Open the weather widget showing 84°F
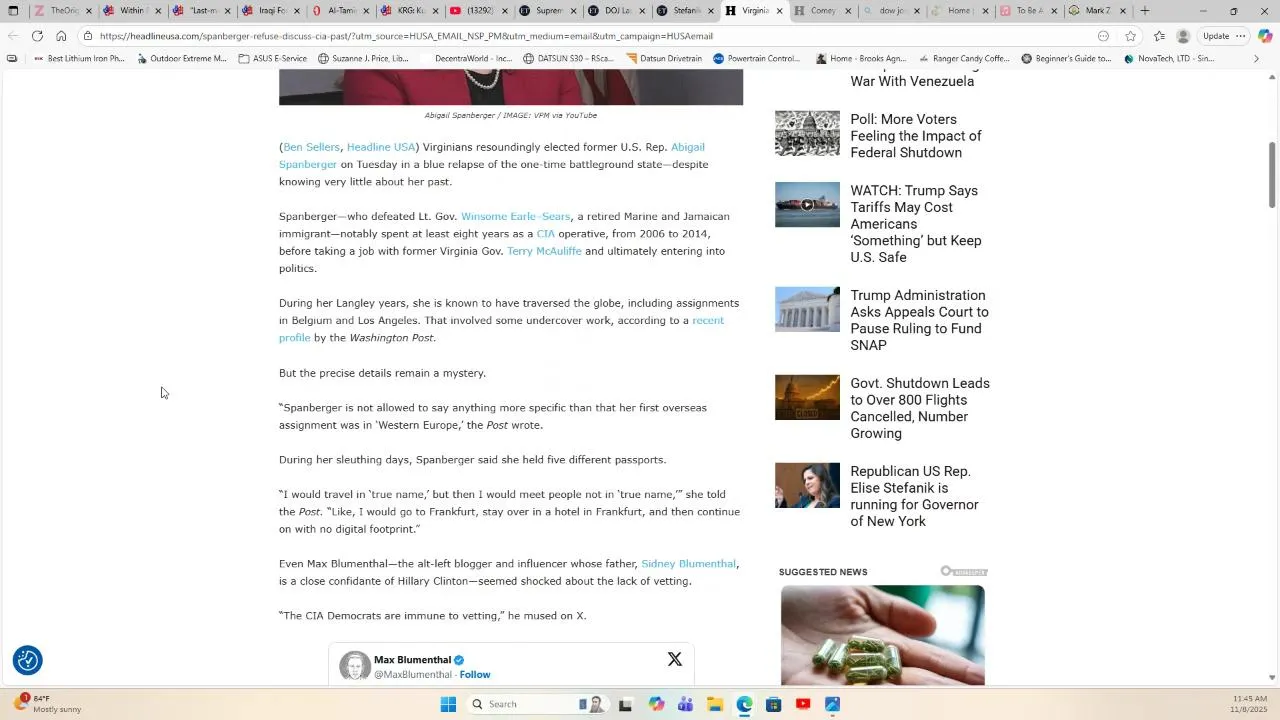This screenshot has width=1280, height=720. pos(48,704)
